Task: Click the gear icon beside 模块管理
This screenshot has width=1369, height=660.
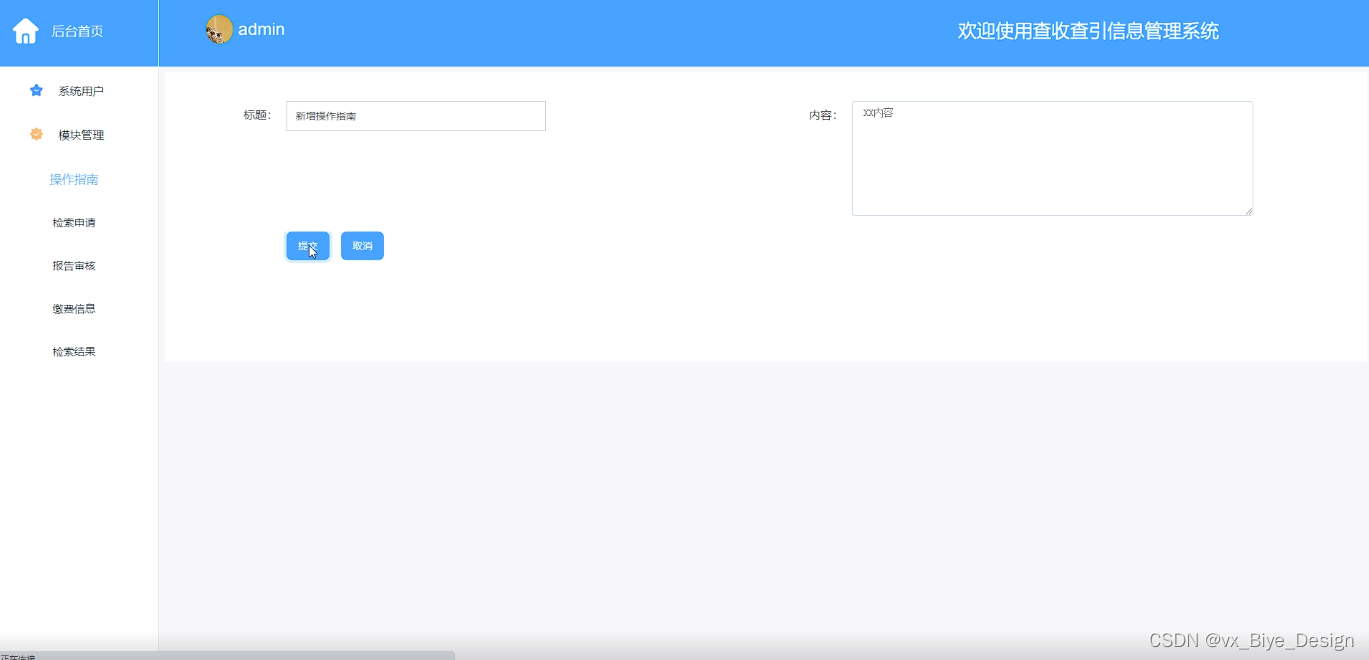Action: (37, 134)
